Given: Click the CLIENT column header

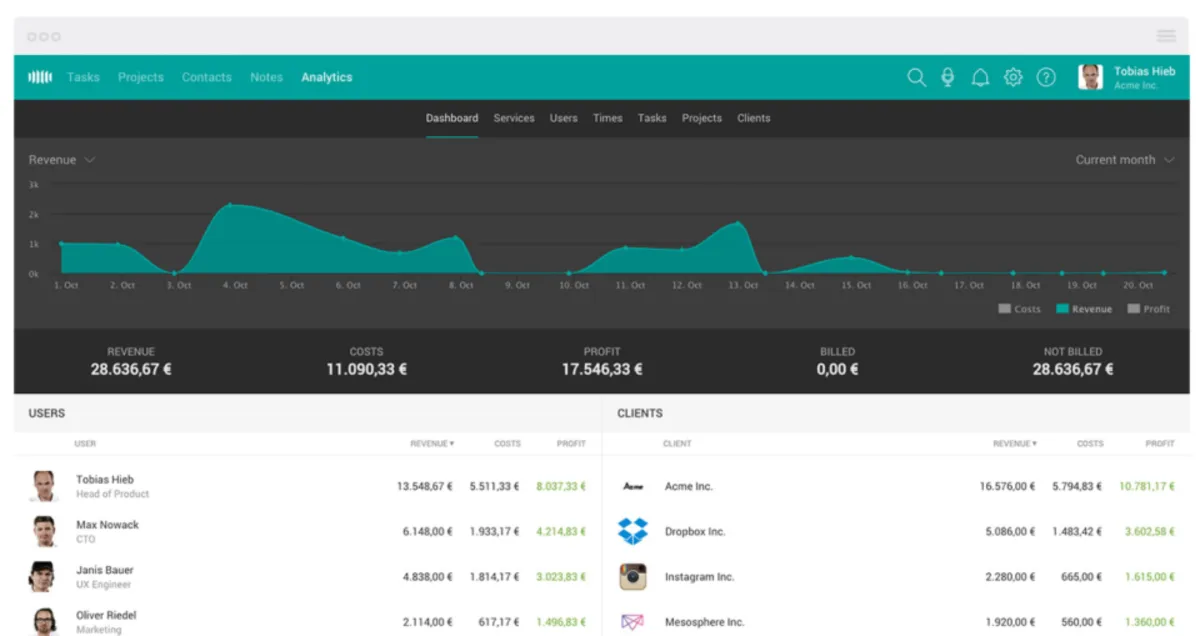Looking at the screenshot, I should click(677, 443).
